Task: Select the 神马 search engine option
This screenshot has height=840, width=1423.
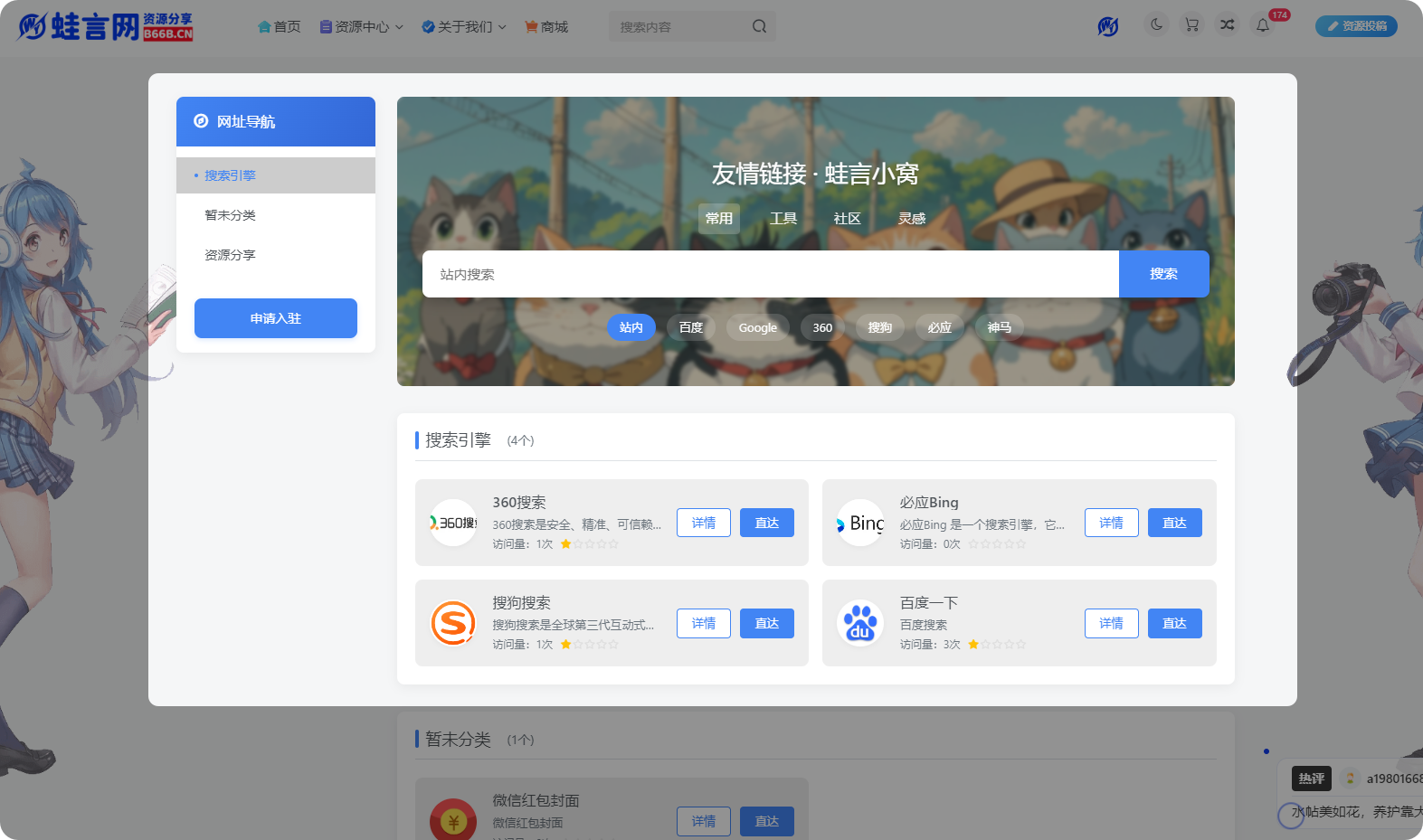Action: click(x=1000, y=327)
